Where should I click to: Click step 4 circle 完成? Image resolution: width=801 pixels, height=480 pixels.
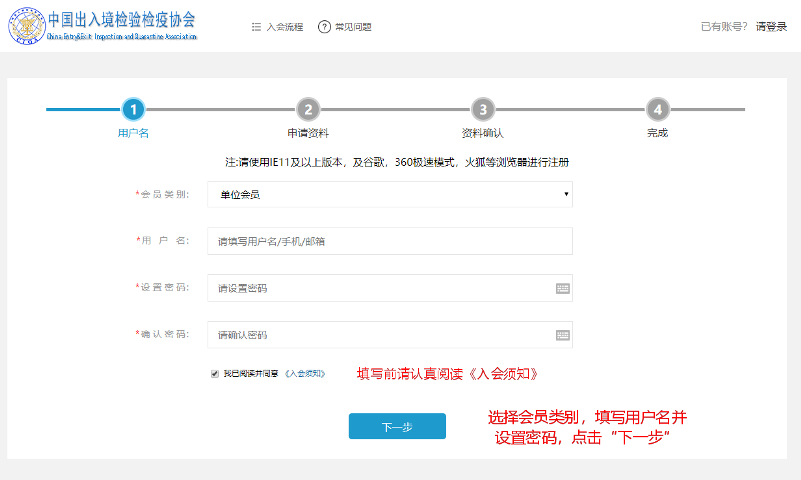click(x=657, y=109)
